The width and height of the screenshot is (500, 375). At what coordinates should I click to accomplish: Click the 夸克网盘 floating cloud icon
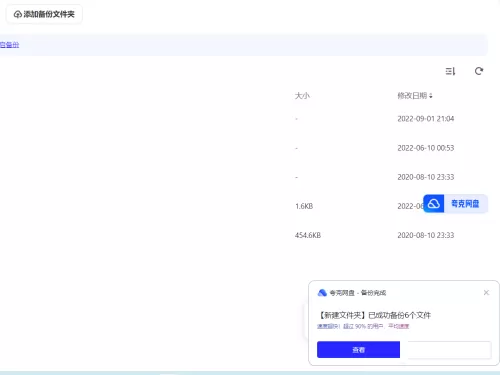coord(434,204)
